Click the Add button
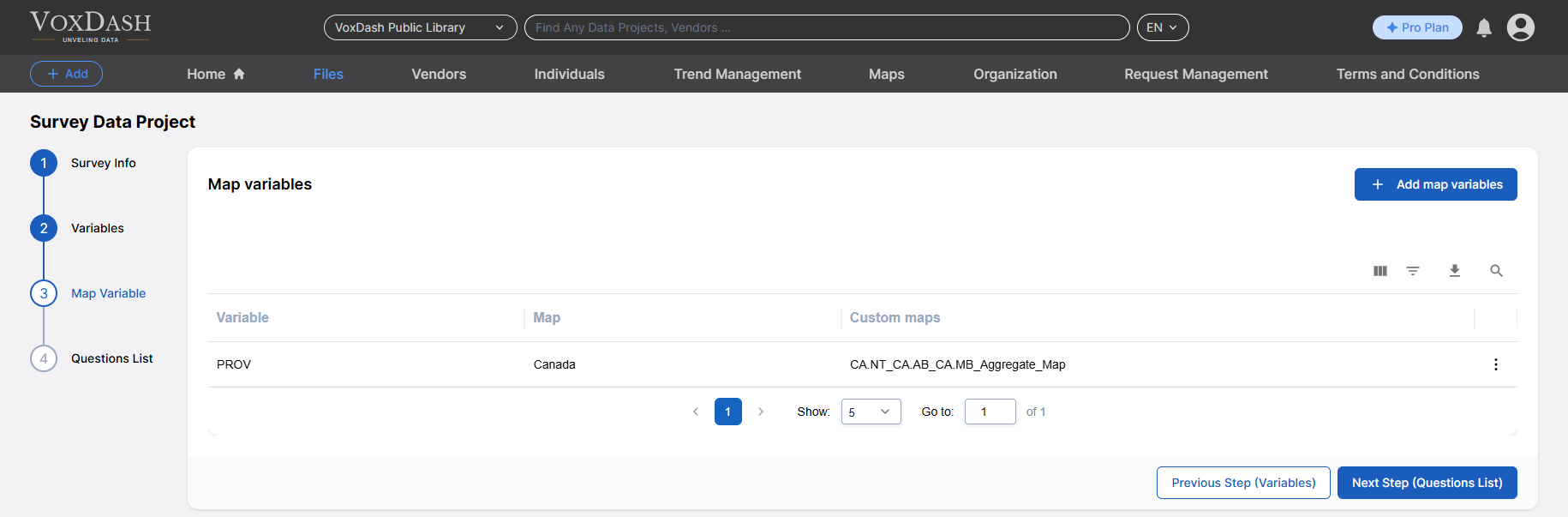 pos(66,74)
